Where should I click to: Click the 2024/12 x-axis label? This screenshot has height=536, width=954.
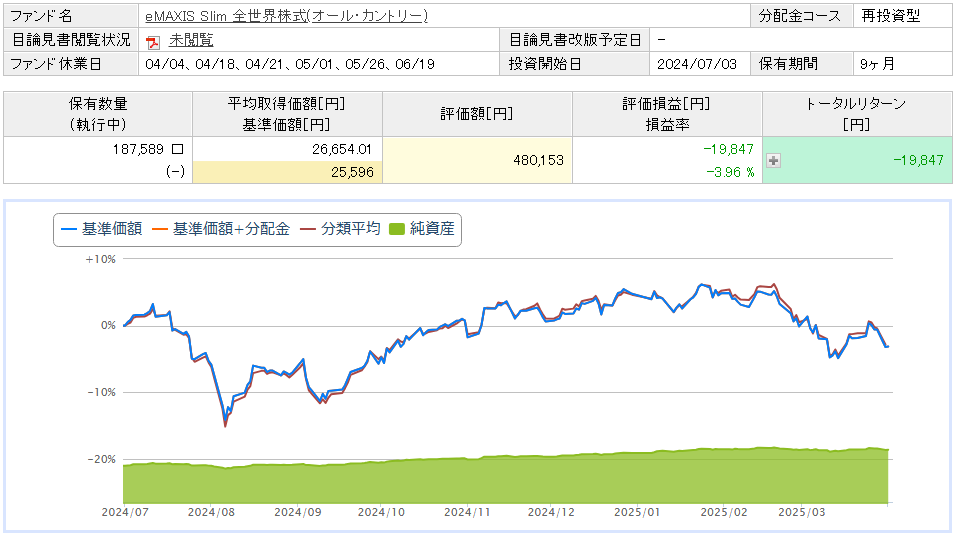click(551, 512)
